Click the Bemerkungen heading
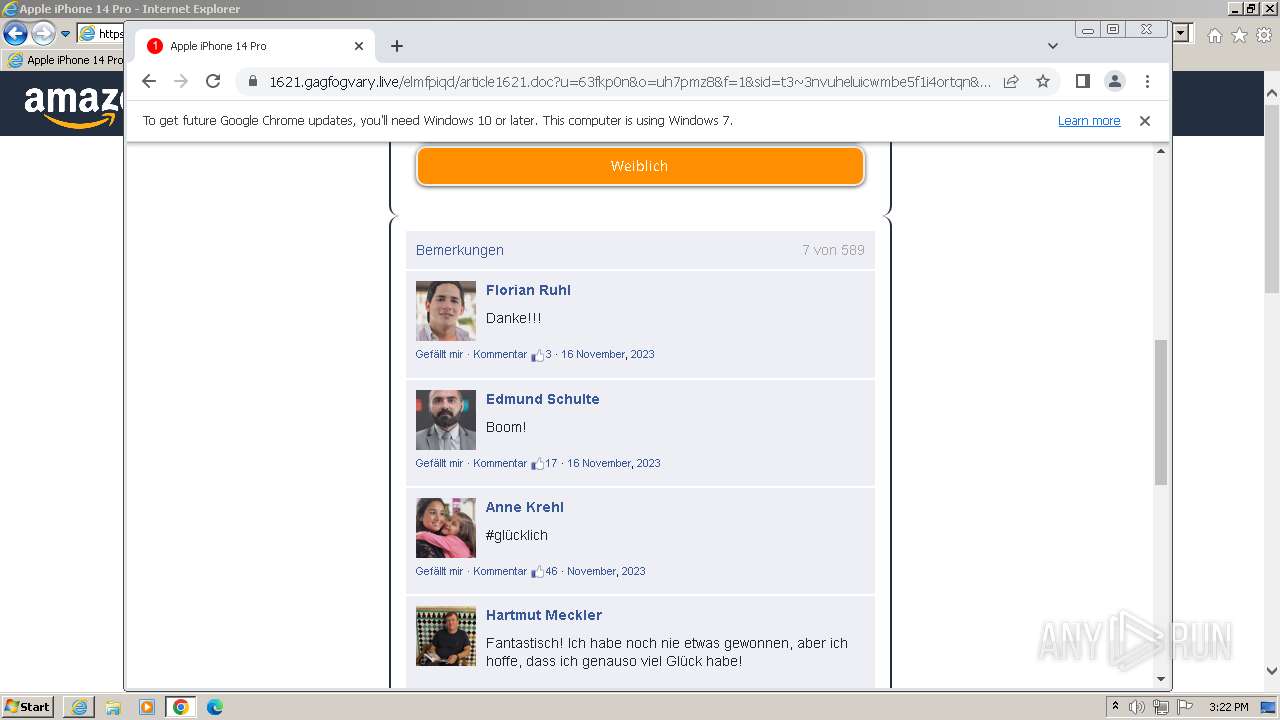 [460, 250]
